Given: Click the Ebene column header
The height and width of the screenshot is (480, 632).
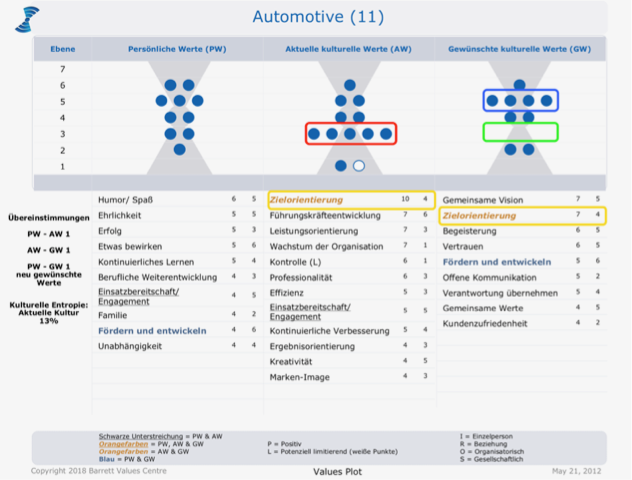Looking at the screenshot, I should (62, 48).
